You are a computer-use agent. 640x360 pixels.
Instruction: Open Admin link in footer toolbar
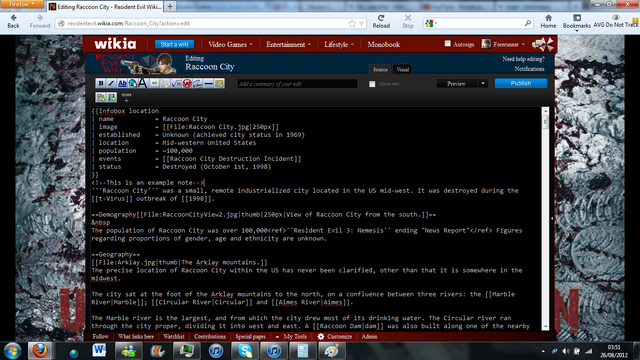(369, 337)
